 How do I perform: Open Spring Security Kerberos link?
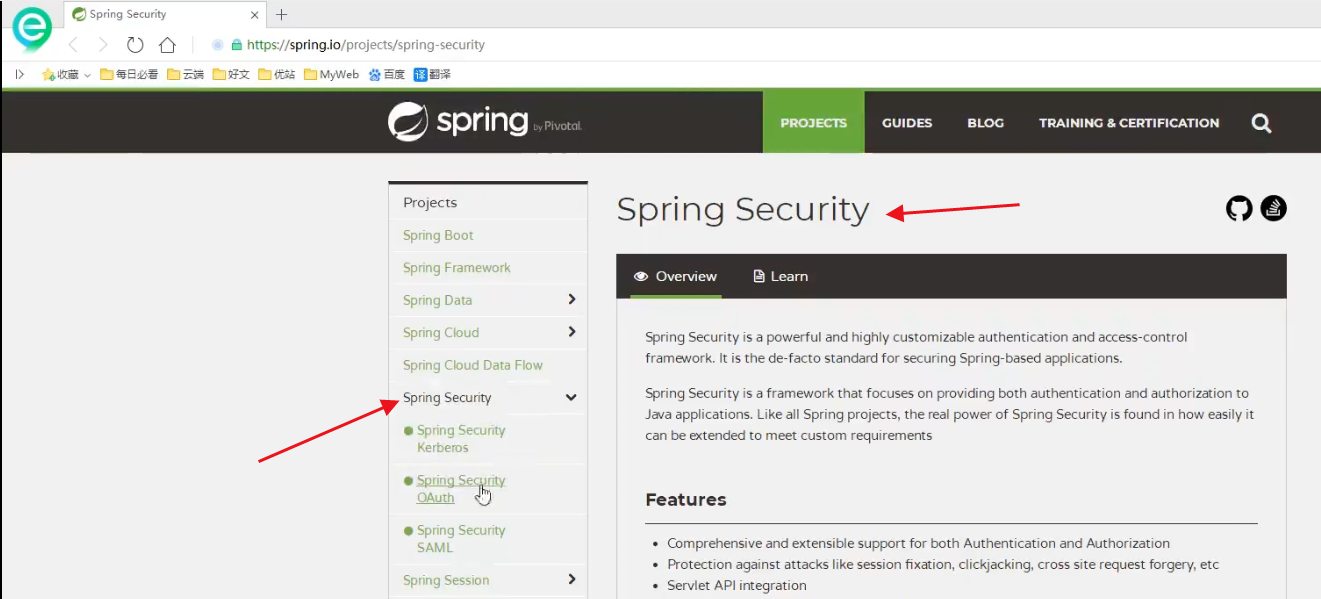pyautogui.click(x=461, y=438)
